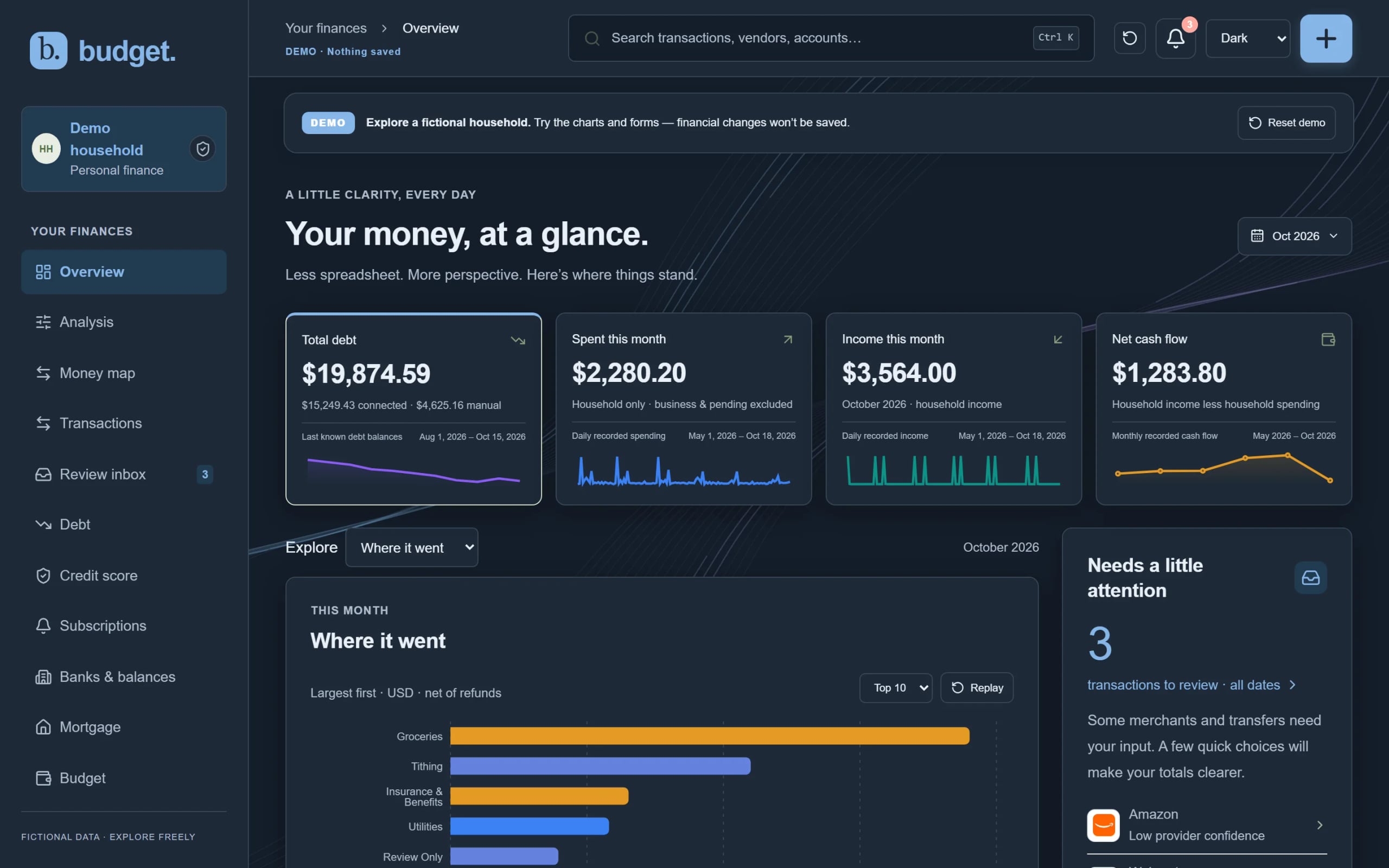Click the blue plus add button
This screenshot has width=1389, height=868.
pyautogui.click(x=1326, y=38)
